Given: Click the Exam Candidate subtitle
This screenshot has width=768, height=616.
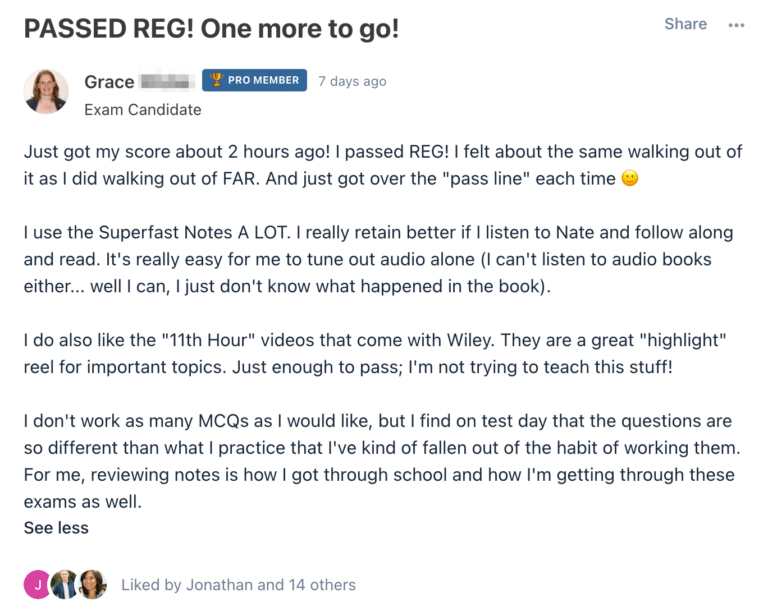Looking at the screenshot, I should [143, 110].
